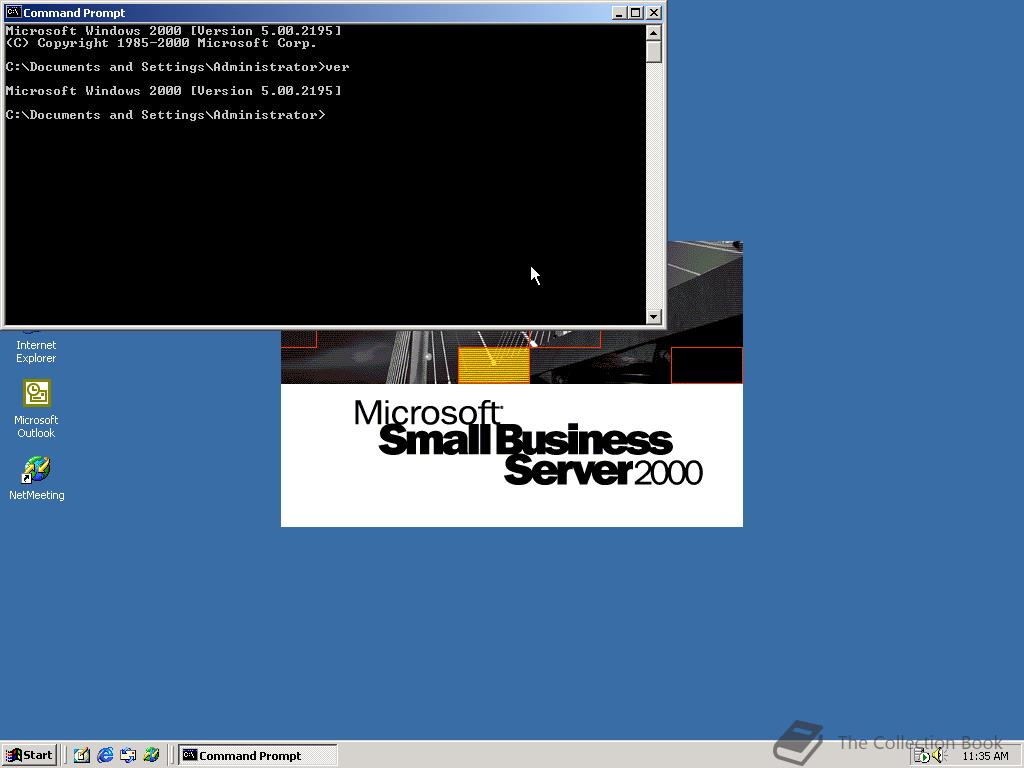Screen dimensions: 1024x768
Task: Click the last empty Administrator> prompt line
Action: click(x=165, y=115)
